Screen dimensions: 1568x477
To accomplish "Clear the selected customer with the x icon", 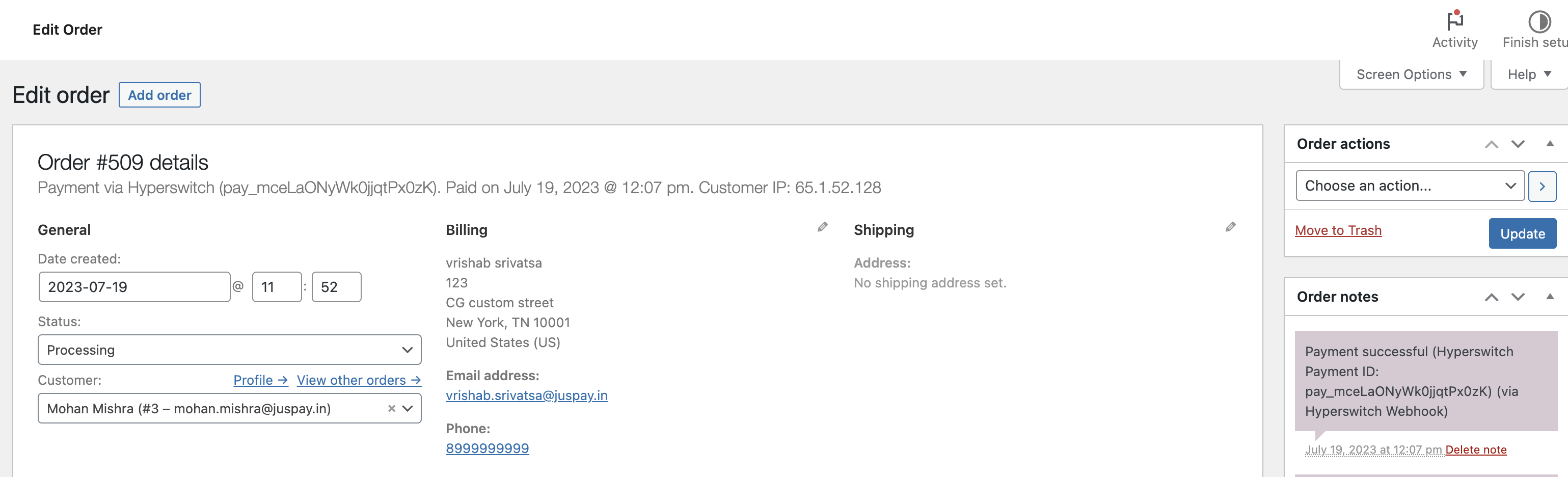I will (x=391, y=409).
